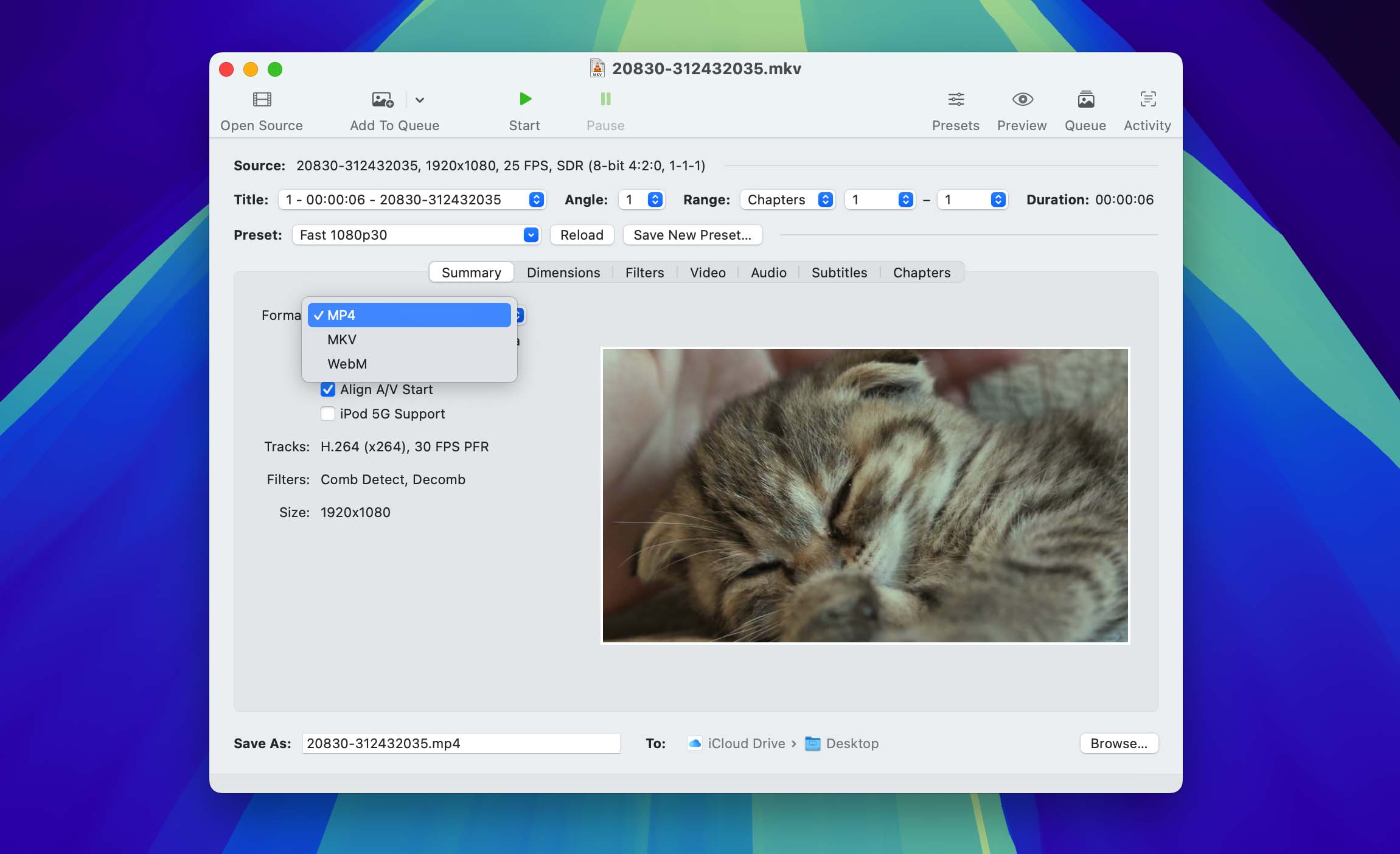This screenshot has width=1400, height=854.
Task: Click the Open Source film icon
Action: [x=262, y=99]
